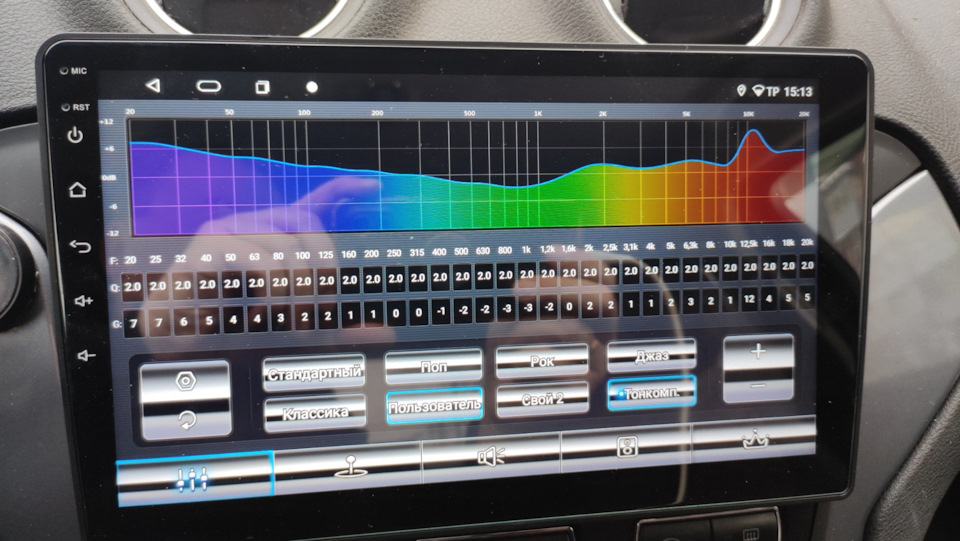Tap the Android home pill button
The height and width of the screenshot is (541, 960).
[x=208, y=86]
